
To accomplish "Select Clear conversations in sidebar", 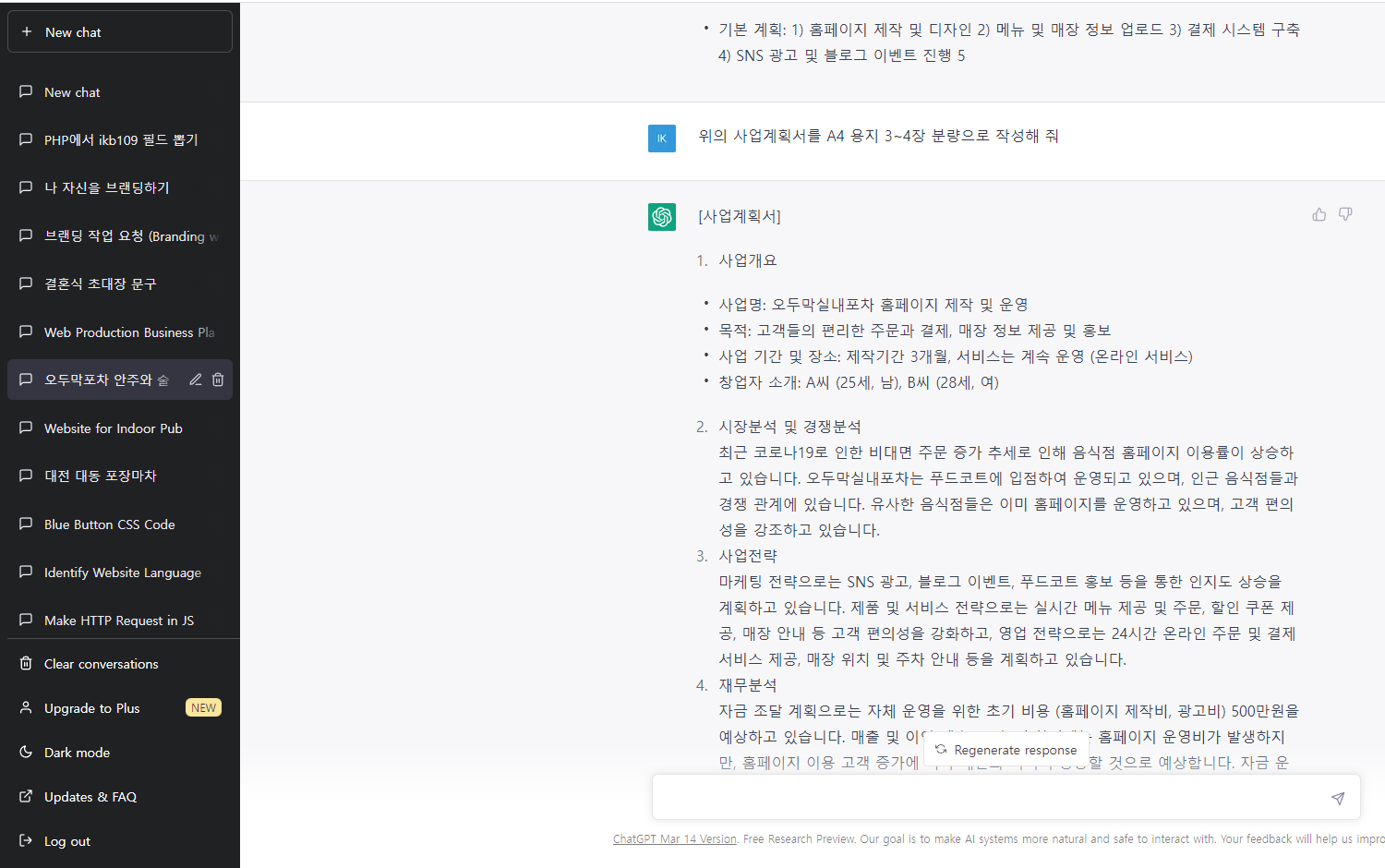I will click(101, 664).
